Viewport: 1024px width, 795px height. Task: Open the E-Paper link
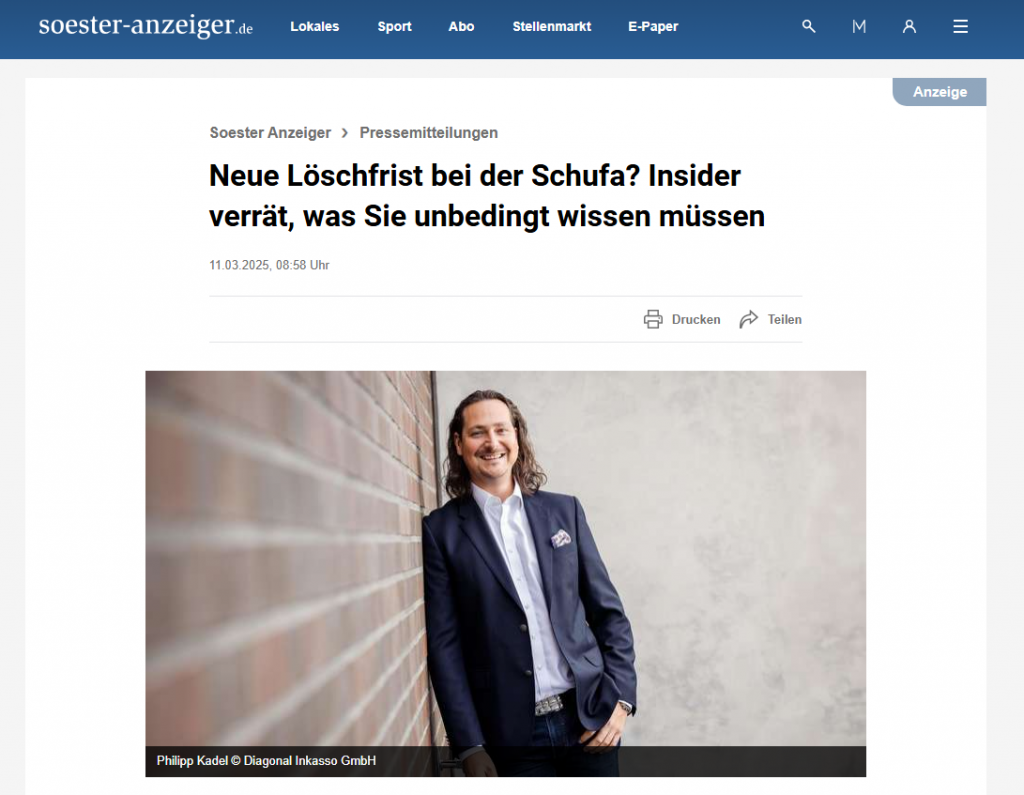tap(653, 27)
